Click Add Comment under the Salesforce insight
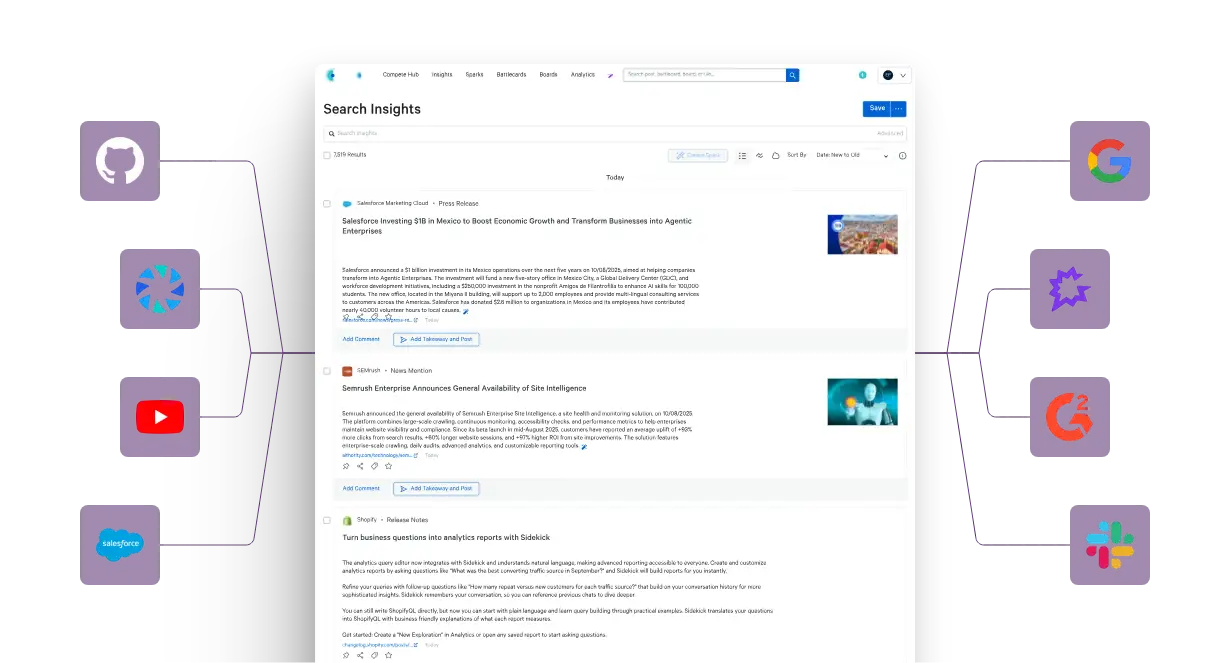The width and height of the screenshot is (1230, 663). 361,339
